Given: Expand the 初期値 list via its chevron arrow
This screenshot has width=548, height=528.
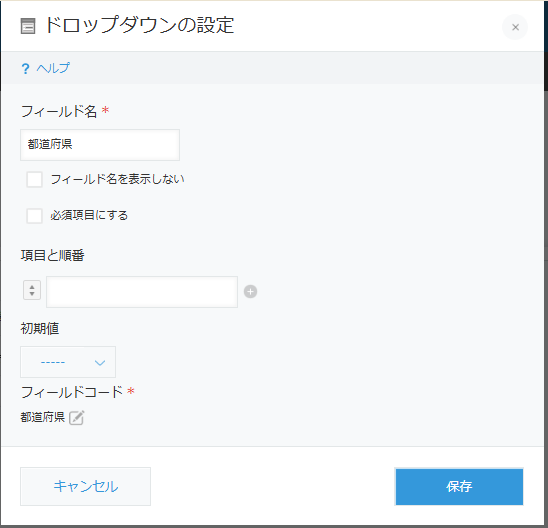Looking at the screenshot, I should tap(100, 363).
